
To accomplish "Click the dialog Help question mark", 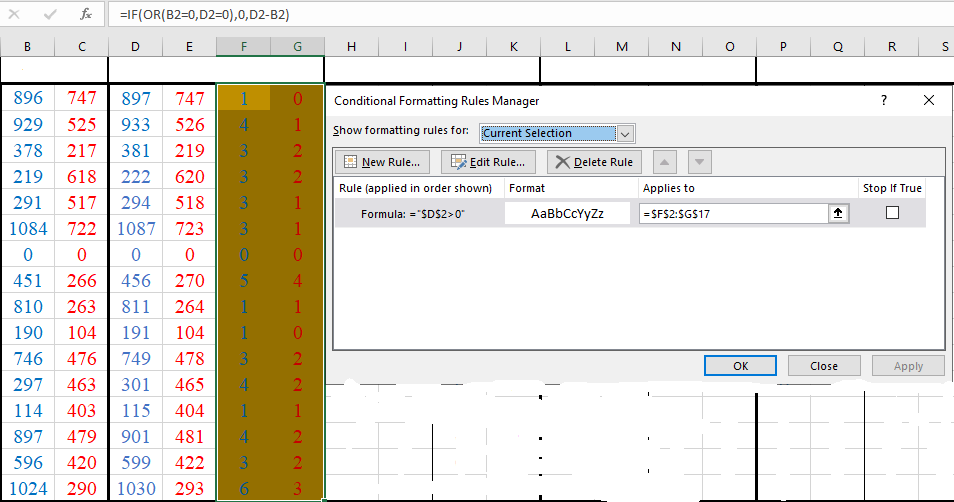I will click(883, 101).
